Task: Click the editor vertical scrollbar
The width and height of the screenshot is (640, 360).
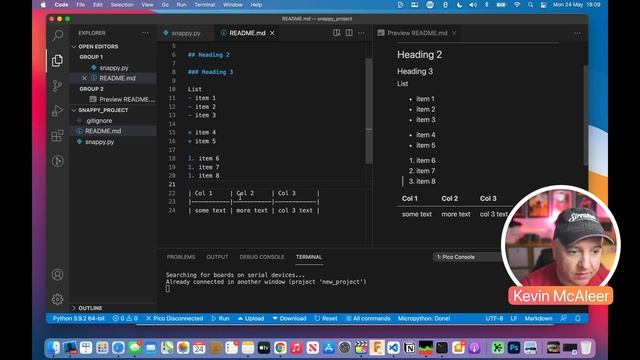Action: 369,111
